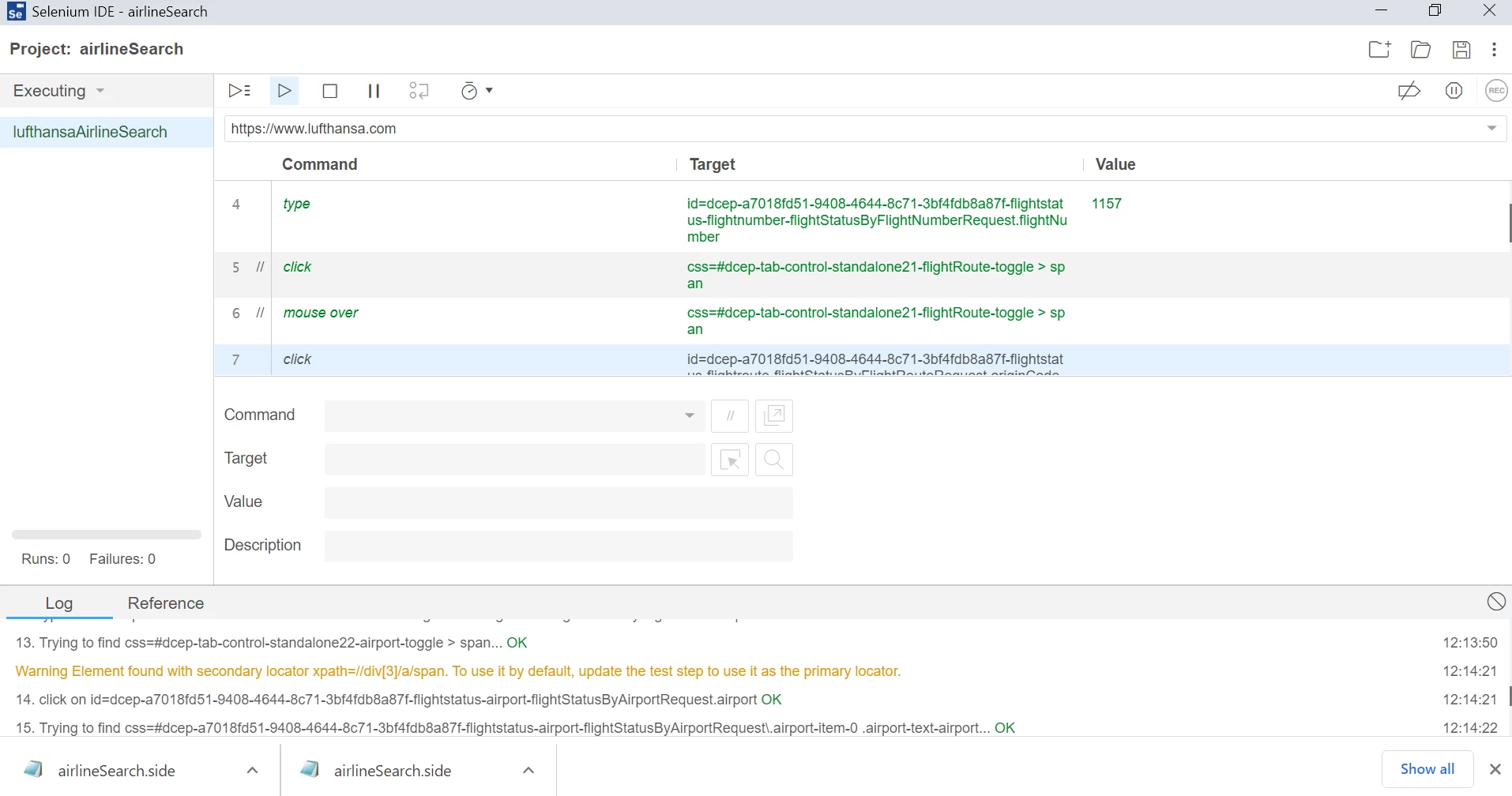Click log entry 13 about airport-toggle
1512x796 pixels.
271,643
